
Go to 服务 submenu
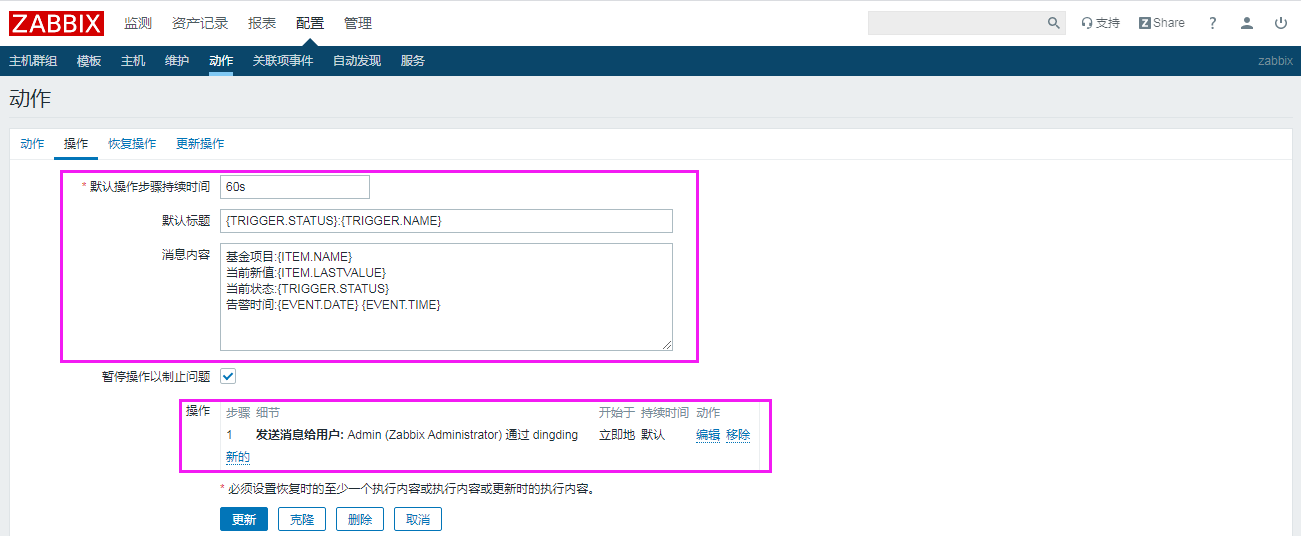click(413, 61)
